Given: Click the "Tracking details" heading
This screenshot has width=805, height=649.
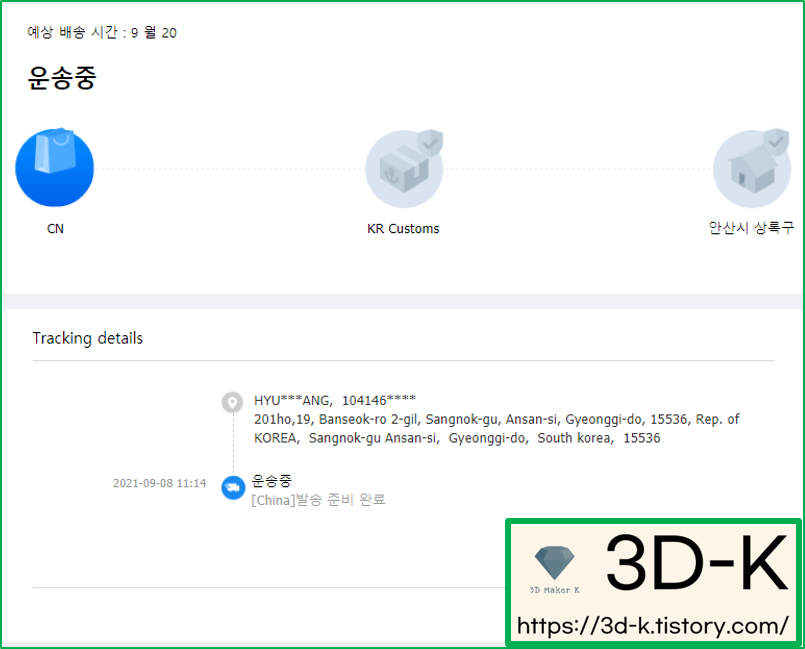Looking at the screenshot, I should 88,338.
